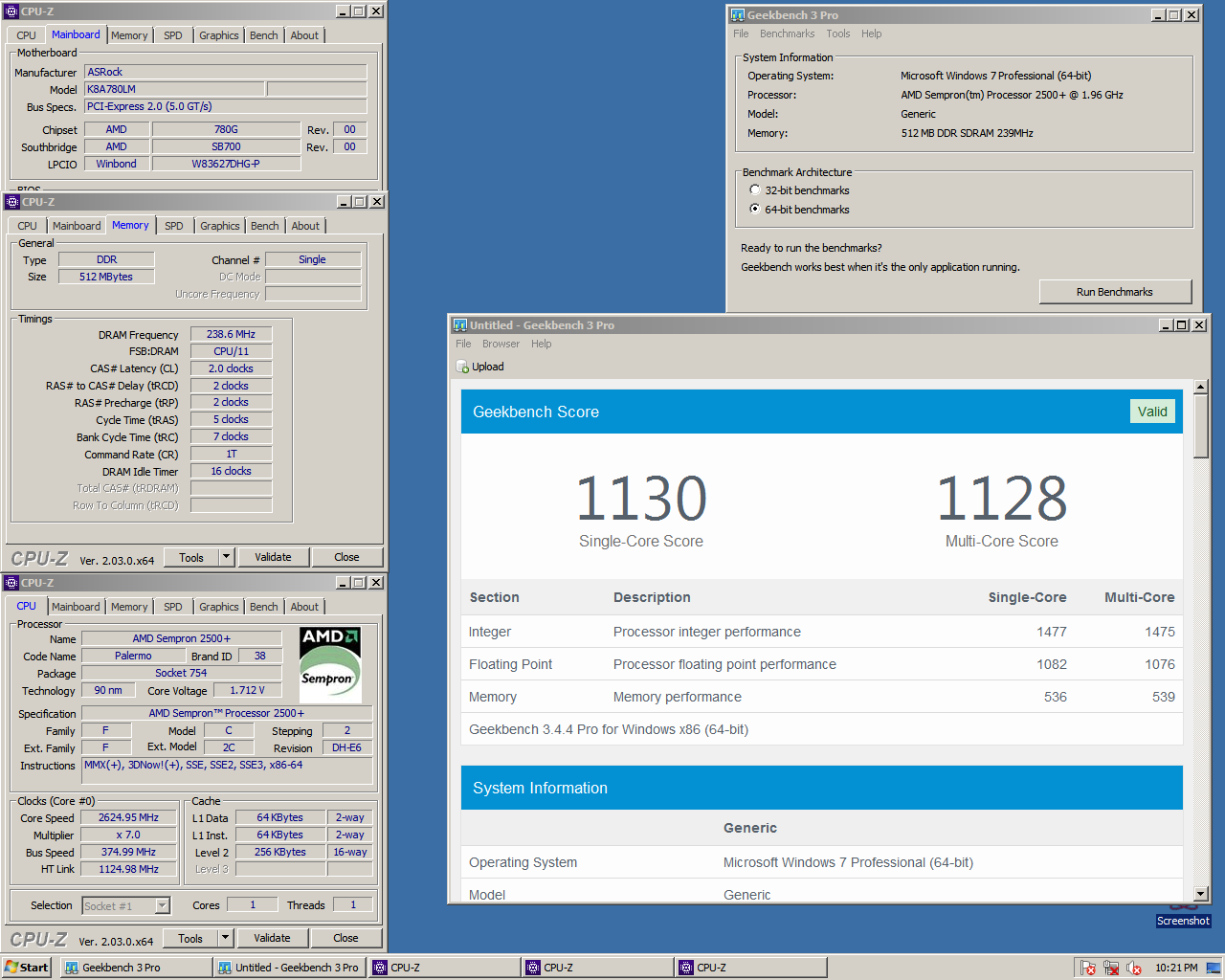Click scrollbar down arrow in results window
Image resolution: width=1225 pixels, height=980 pixels.
coord(1201,893)
